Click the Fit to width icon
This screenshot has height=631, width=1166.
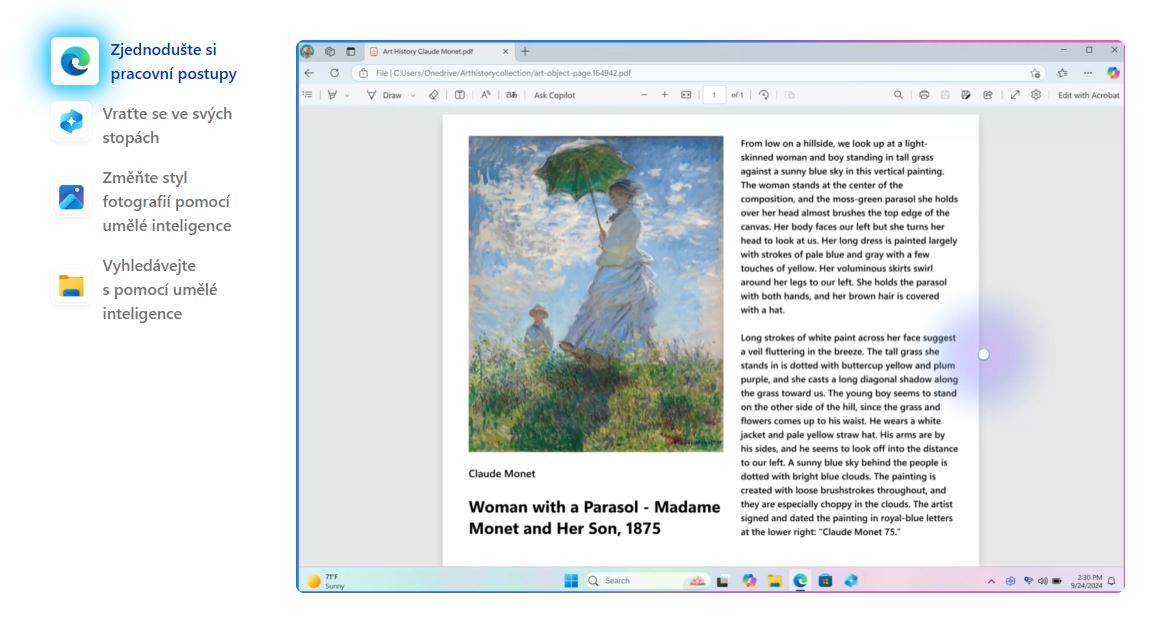(x=686, y=95)
